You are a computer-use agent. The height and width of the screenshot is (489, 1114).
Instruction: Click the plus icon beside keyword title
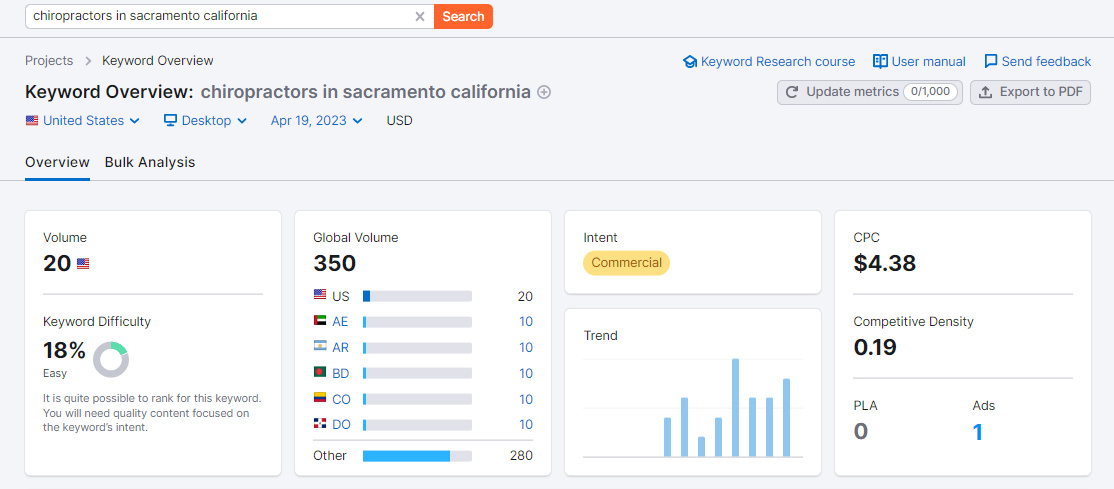click(544, 92)
